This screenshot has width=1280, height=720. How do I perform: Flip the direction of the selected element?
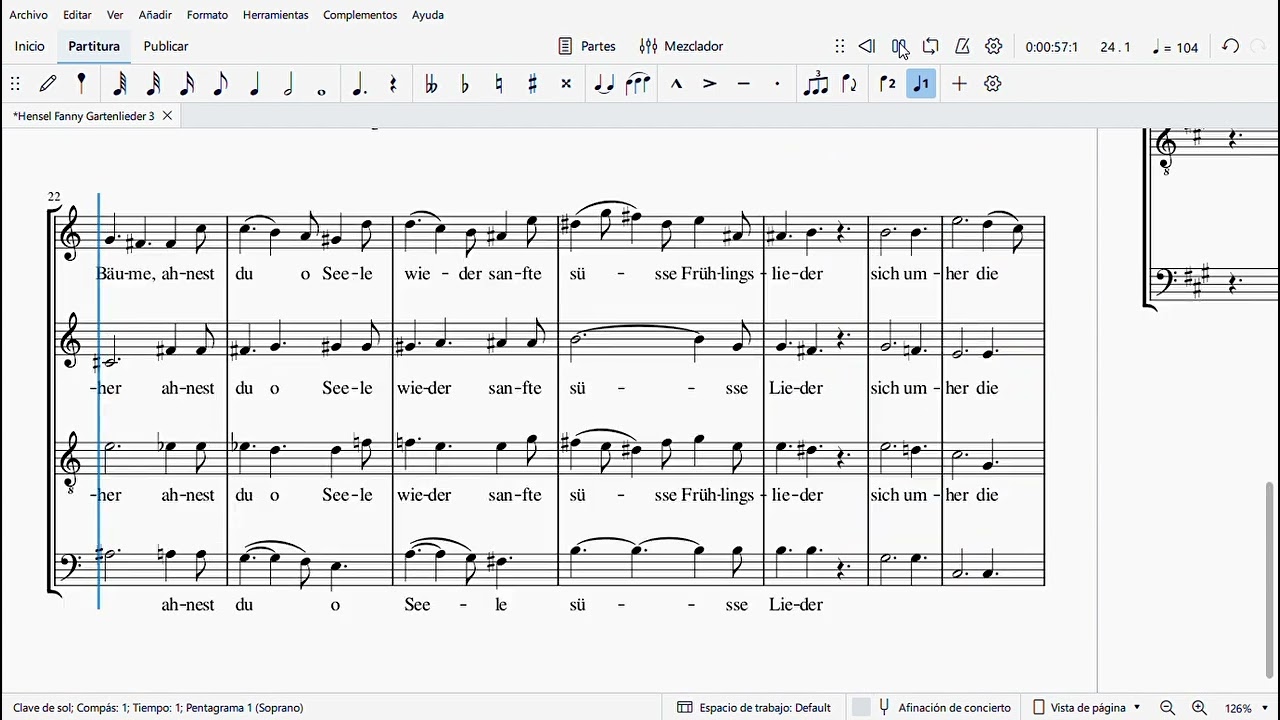849,84
